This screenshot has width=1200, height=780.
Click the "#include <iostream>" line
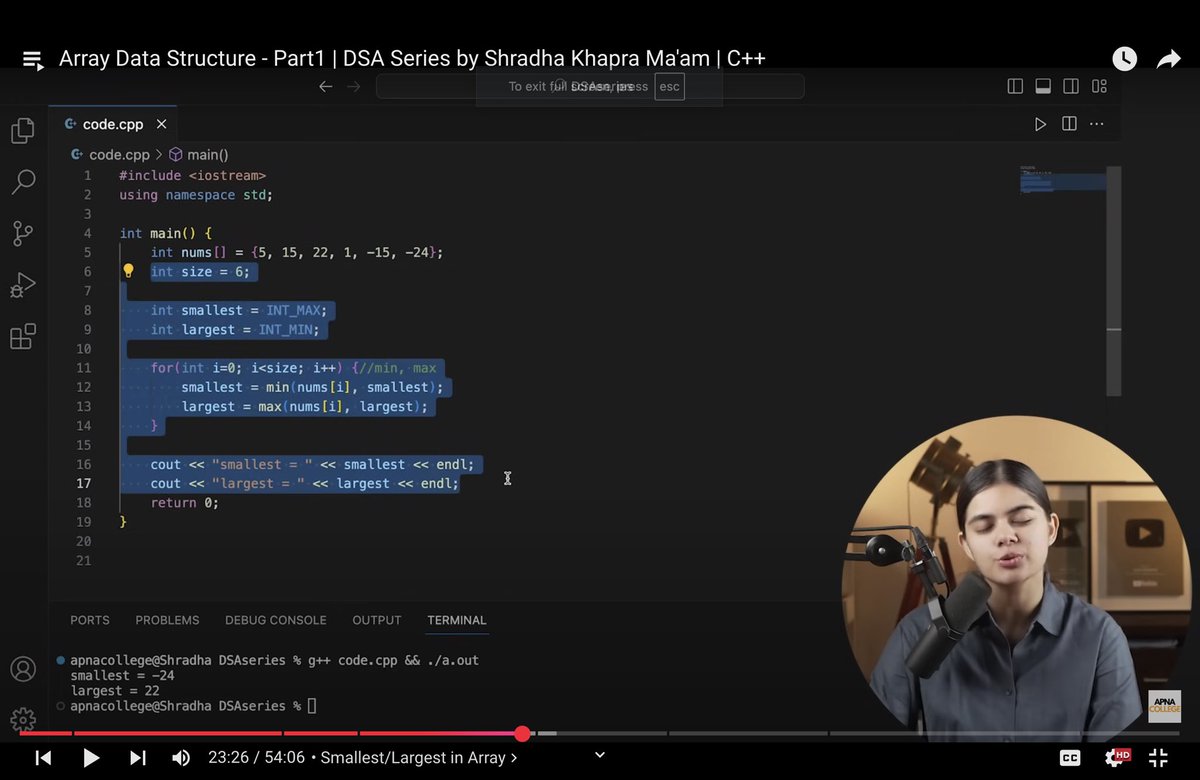(x=192, y=175)
